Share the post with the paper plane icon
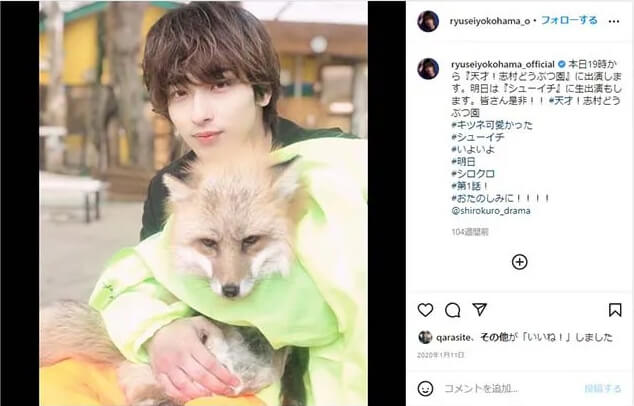The image size is (634, 406). pyautogui.click(x=480, y=310)
